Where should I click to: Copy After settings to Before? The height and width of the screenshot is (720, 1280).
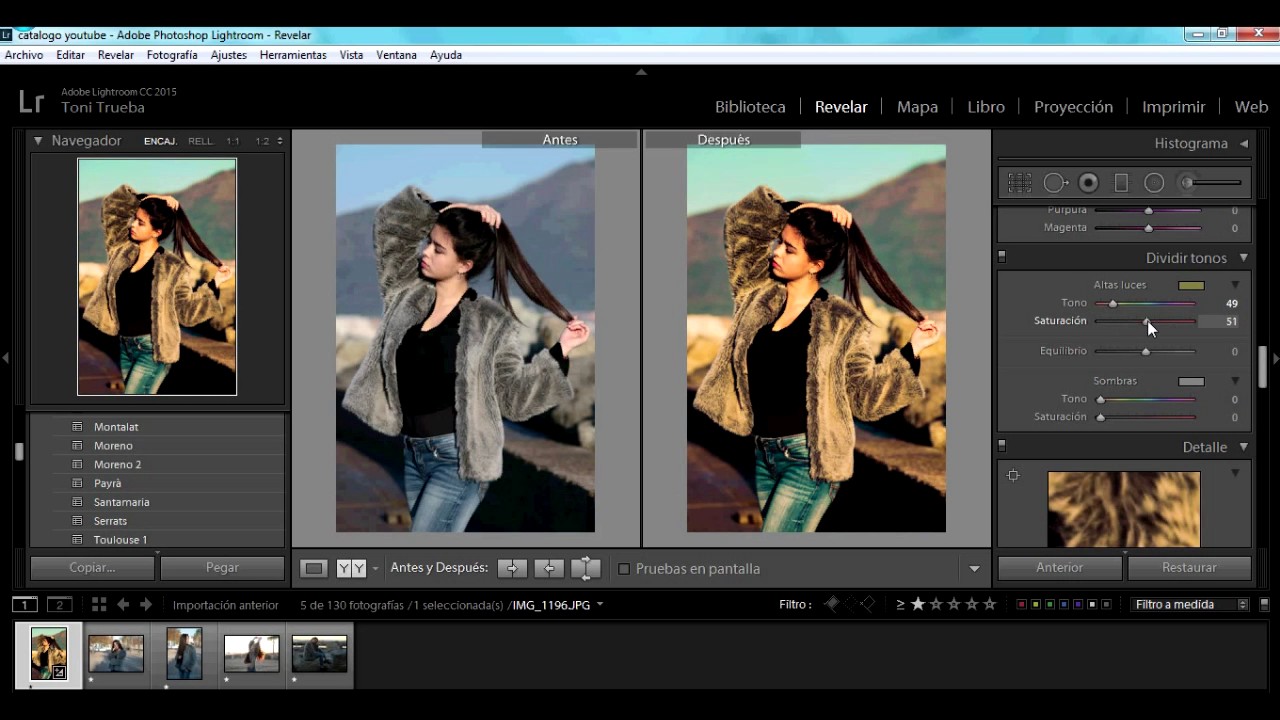pos(548,568)
